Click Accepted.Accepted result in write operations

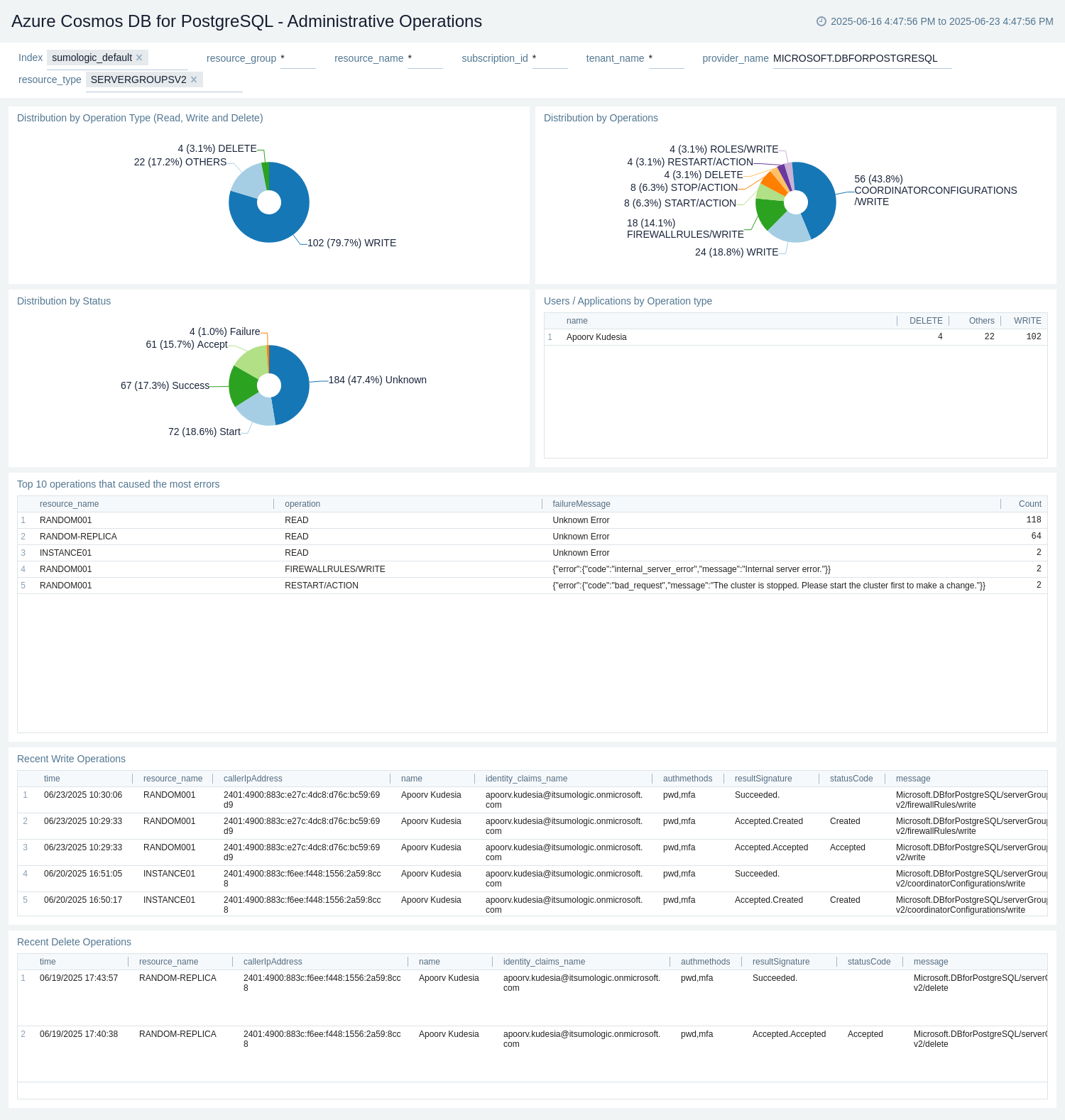pyautogui.click(x=771, y=847)
